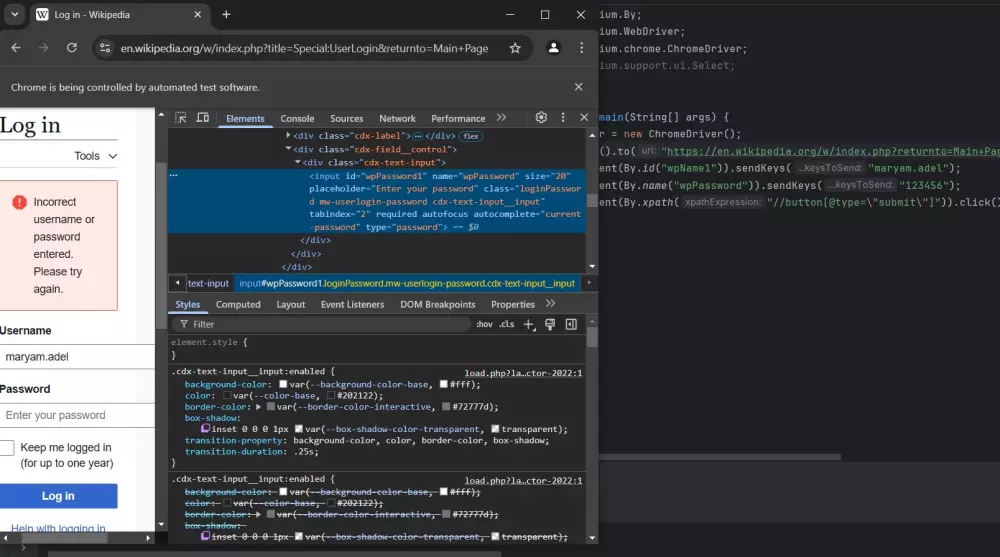The width and height of the screenshot is (1000, 557).
Task: Switch to the Performance tab
Action: tap(458, 119)
